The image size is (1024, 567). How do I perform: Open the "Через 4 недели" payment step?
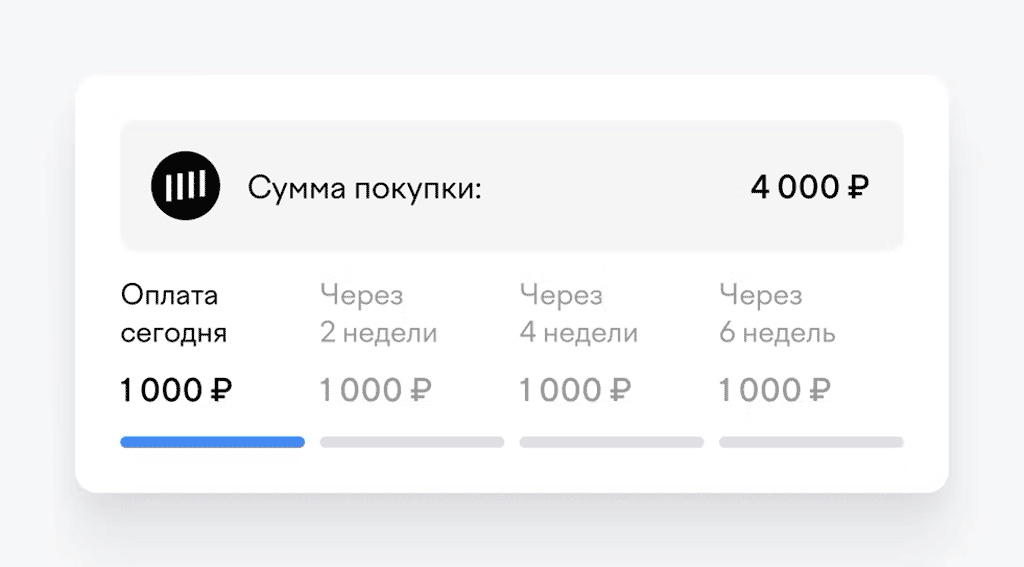[578, 314]
